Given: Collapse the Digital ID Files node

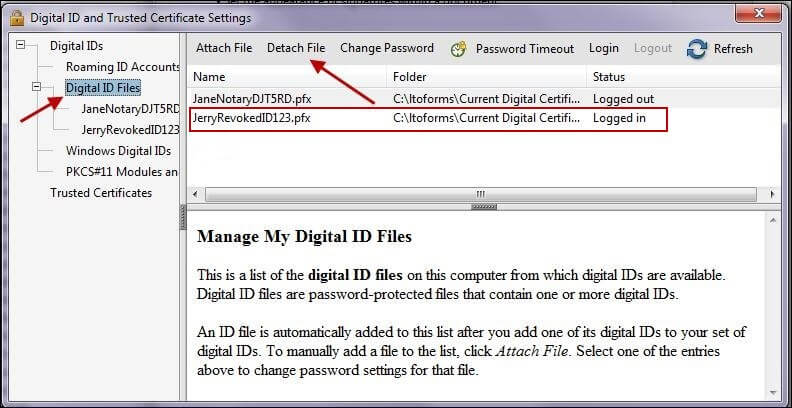Looking at the screenshot, I should [x=38, y=88].
